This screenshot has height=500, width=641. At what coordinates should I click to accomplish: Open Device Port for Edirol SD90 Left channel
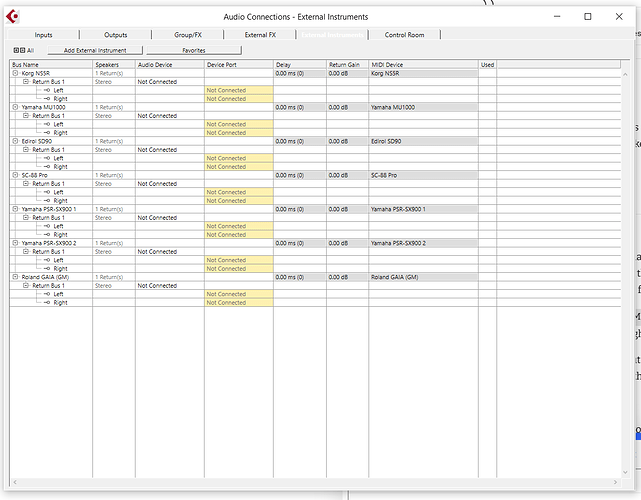coord(239,158)
